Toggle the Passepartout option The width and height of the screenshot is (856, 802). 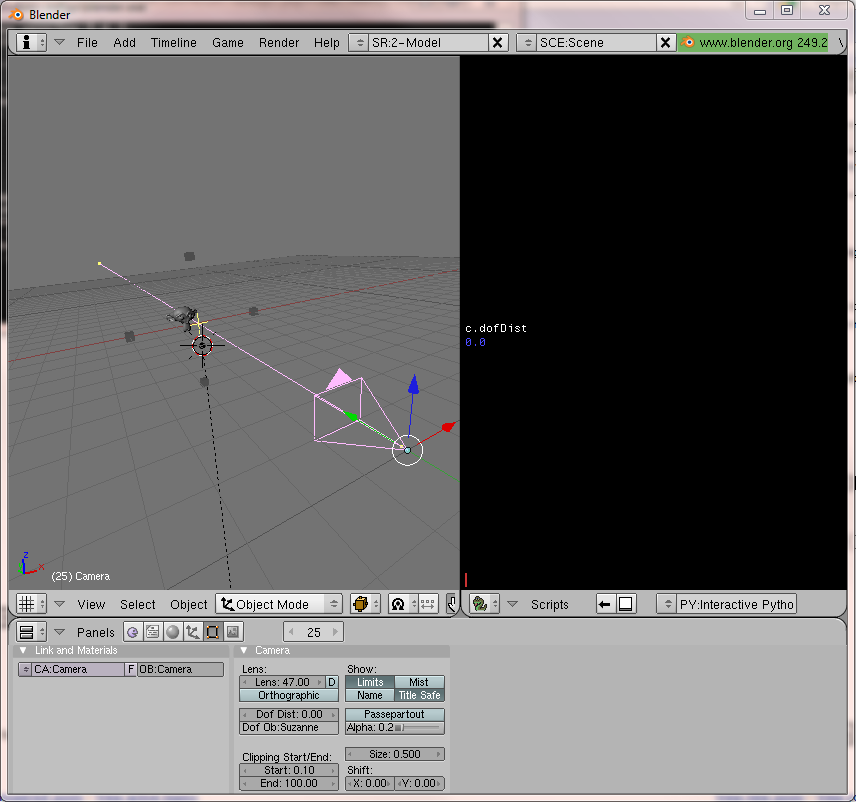coord(395,714)
